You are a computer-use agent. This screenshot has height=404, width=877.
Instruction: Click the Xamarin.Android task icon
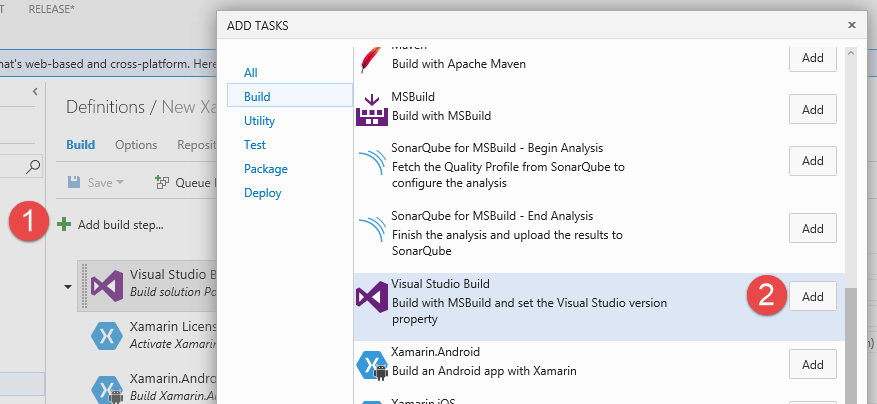(x=372, y=365)
